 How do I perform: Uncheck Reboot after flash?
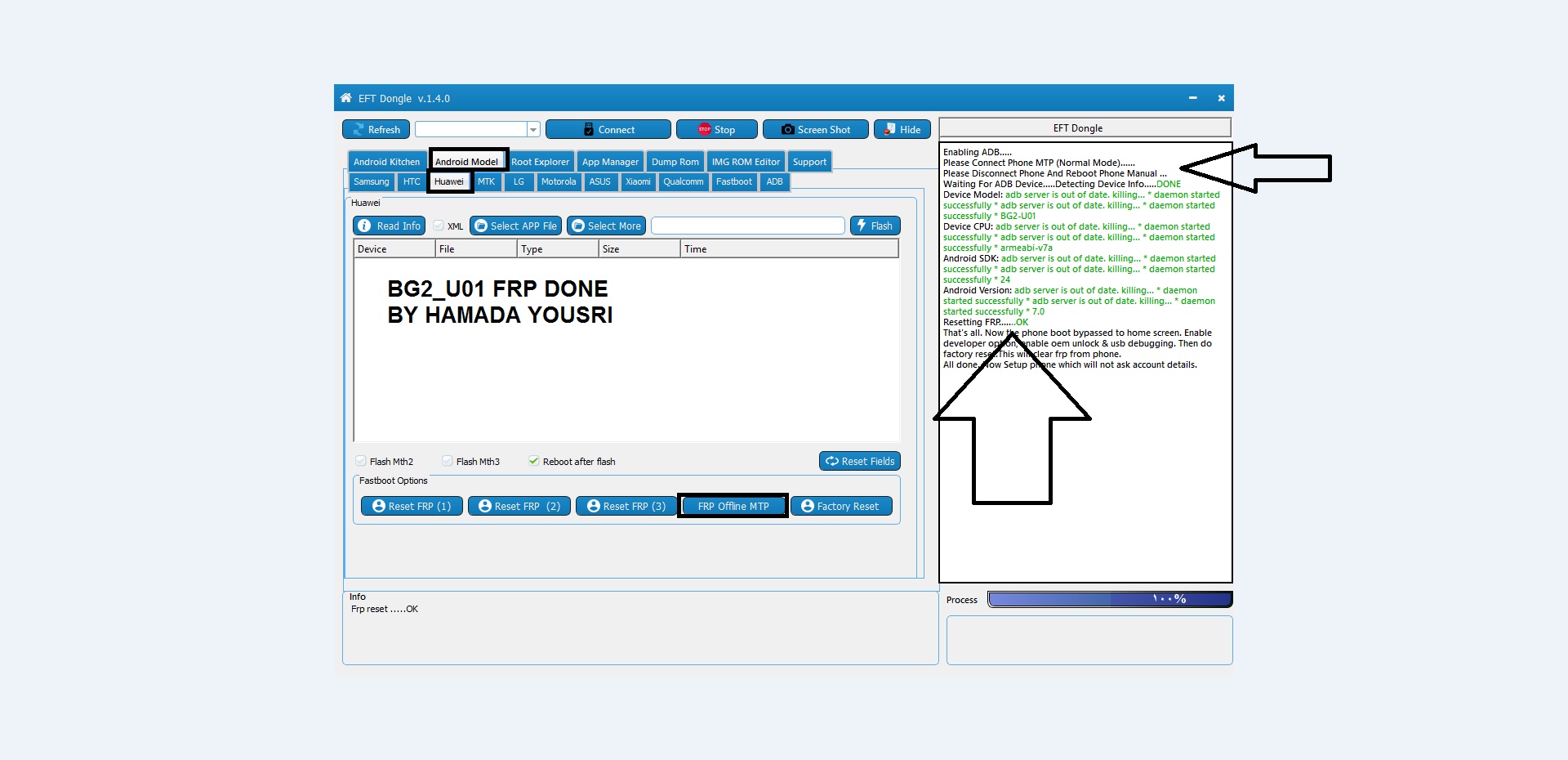pyautogui.click(x=533, y=461)
